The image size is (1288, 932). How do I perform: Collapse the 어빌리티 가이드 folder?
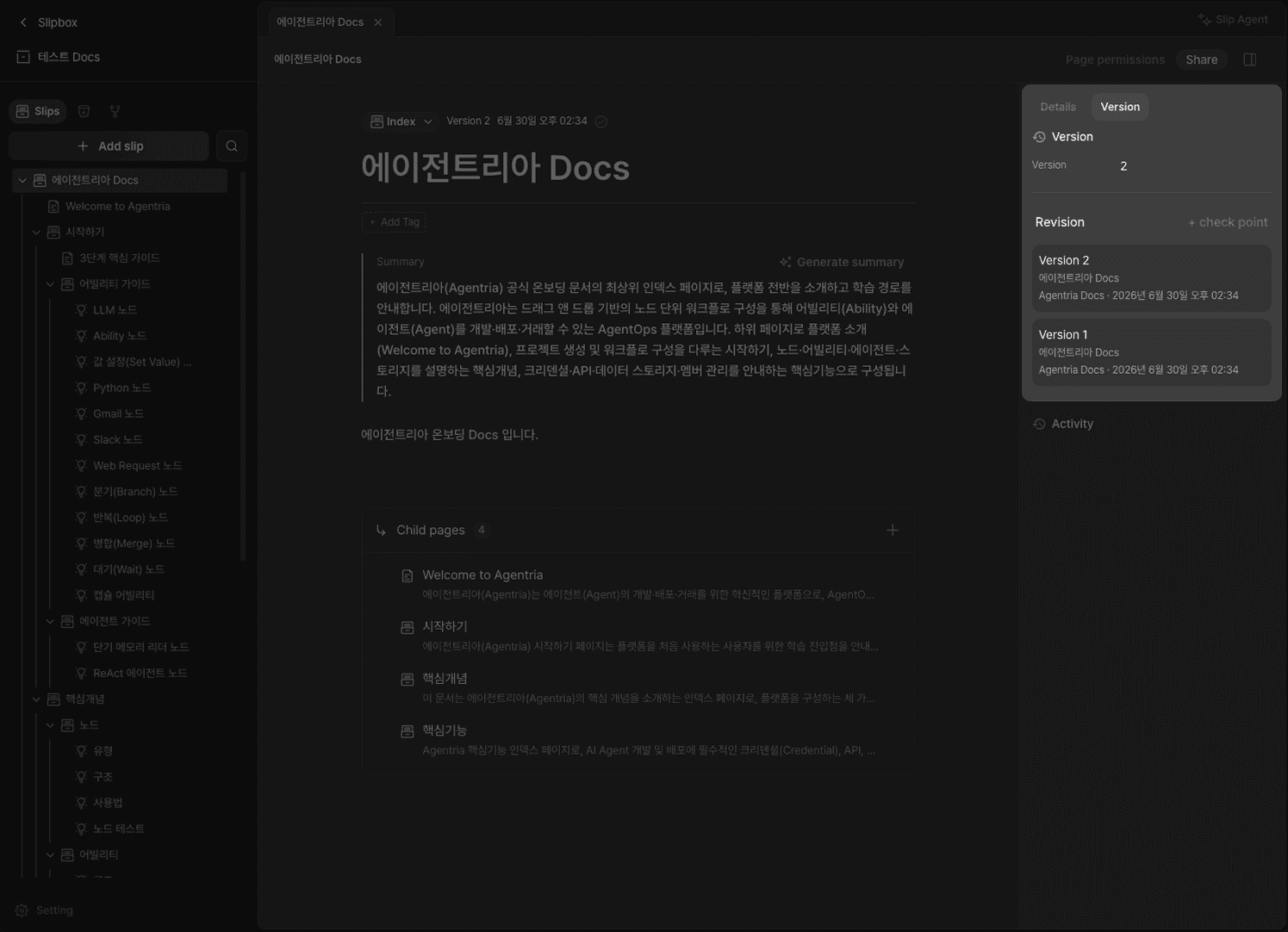coord(50,283)
